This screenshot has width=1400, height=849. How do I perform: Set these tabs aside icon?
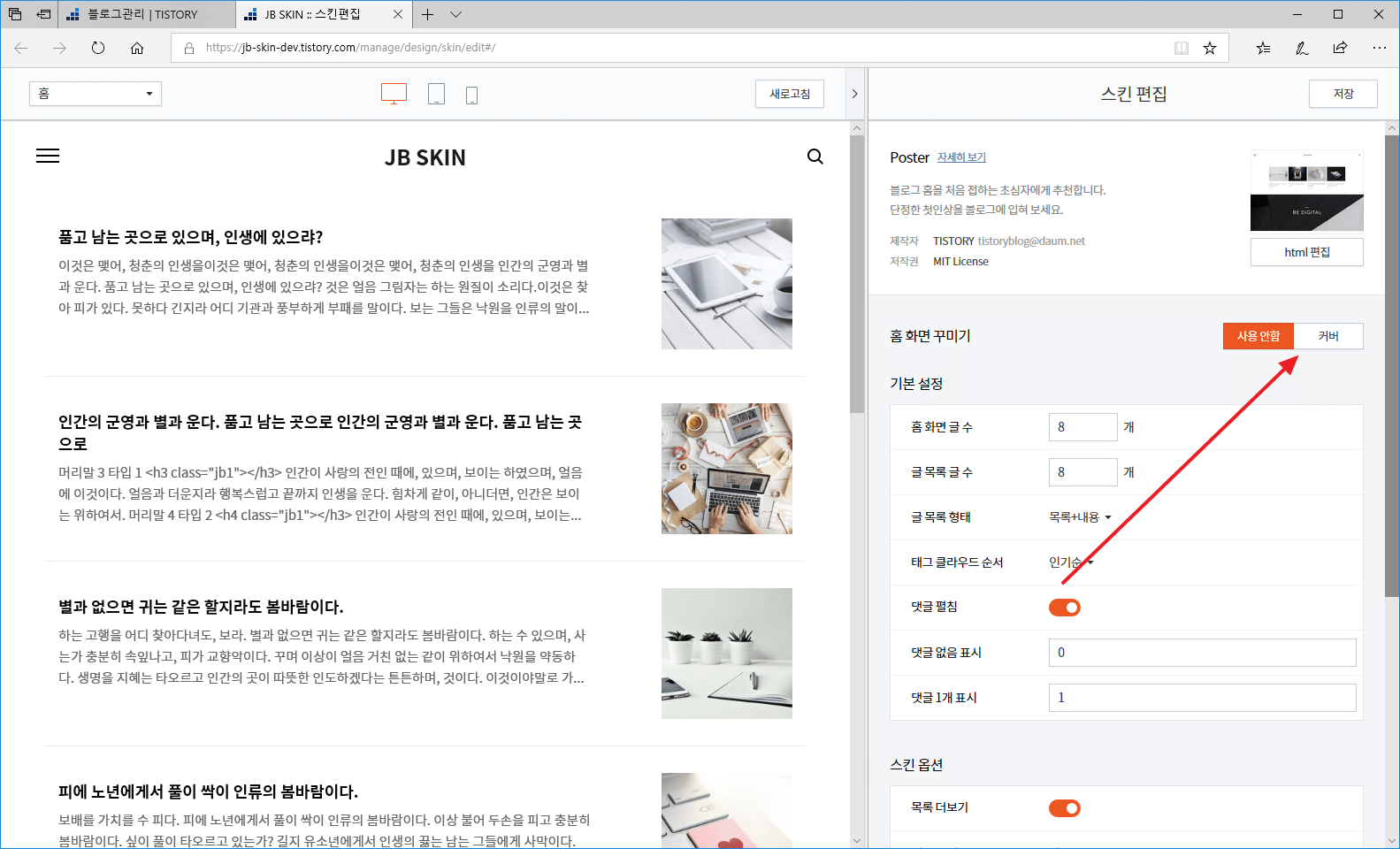click(43, 14)
